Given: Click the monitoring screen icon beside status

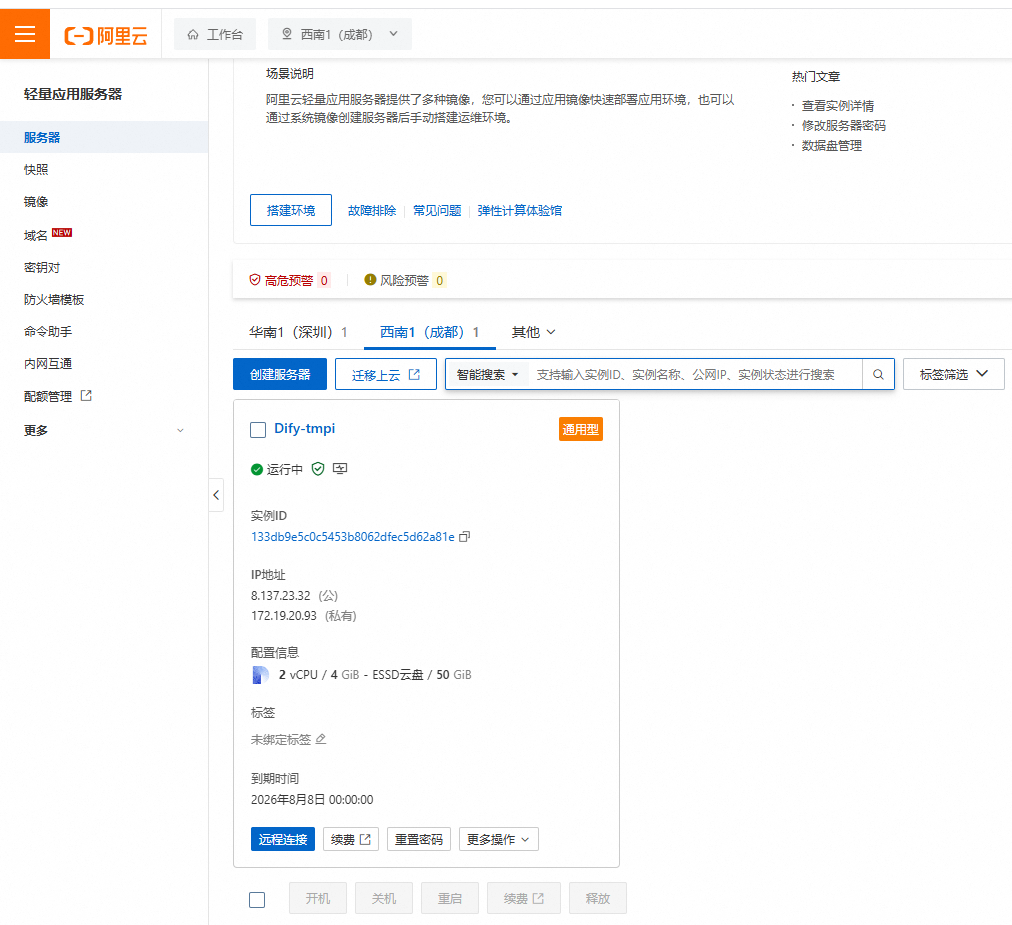Looking at the screenshot, I should 340,469.
